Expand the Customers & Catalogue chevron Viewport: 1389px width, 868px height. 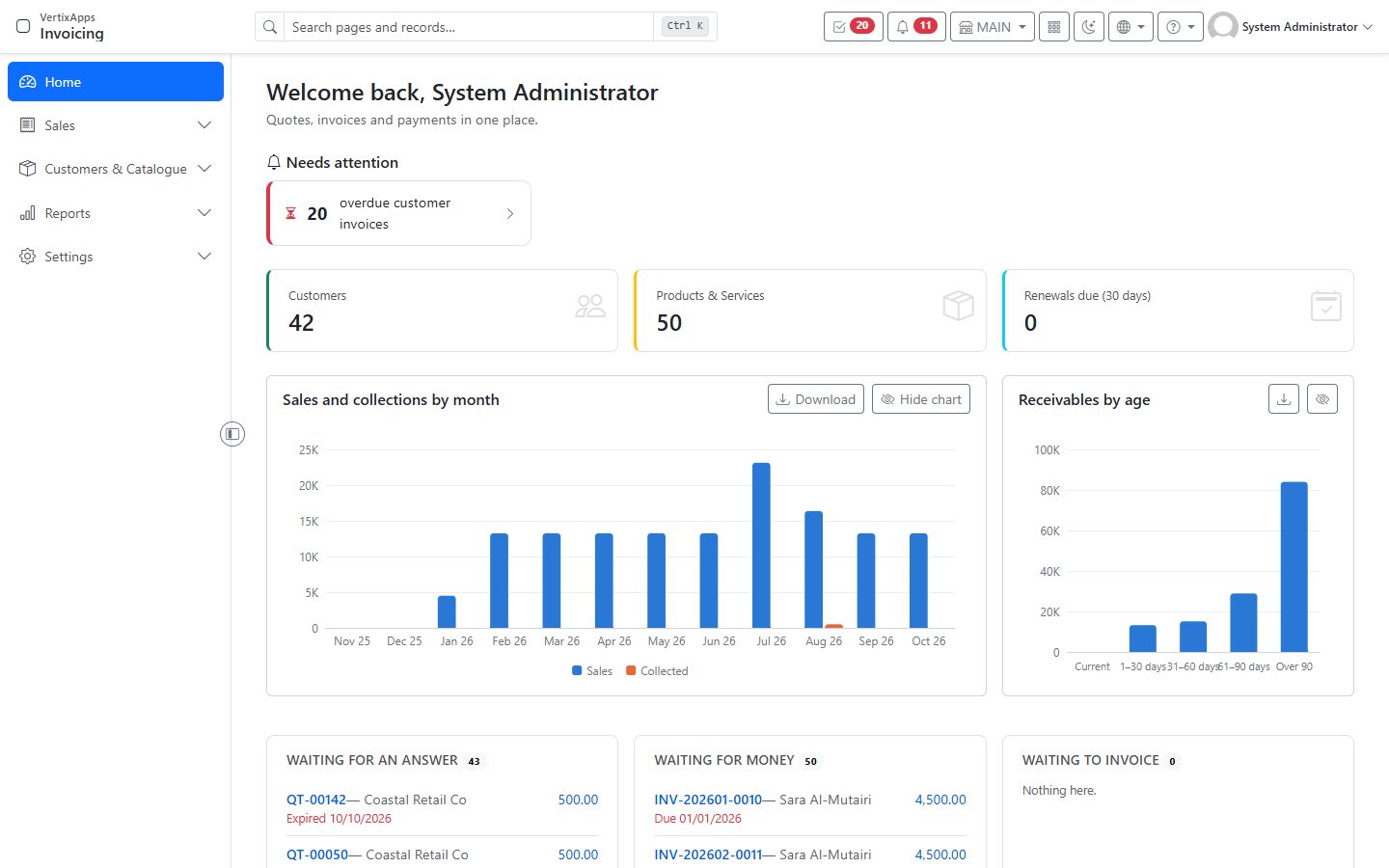click(x=204, y=169)
